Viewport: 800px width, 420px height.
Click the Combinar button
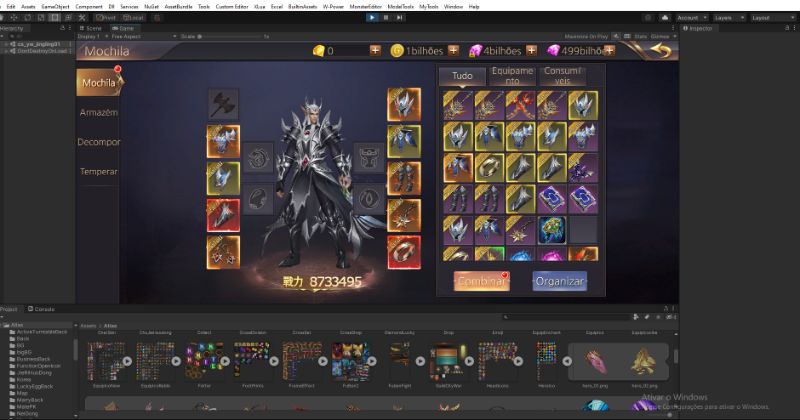[x=480, y=281]
